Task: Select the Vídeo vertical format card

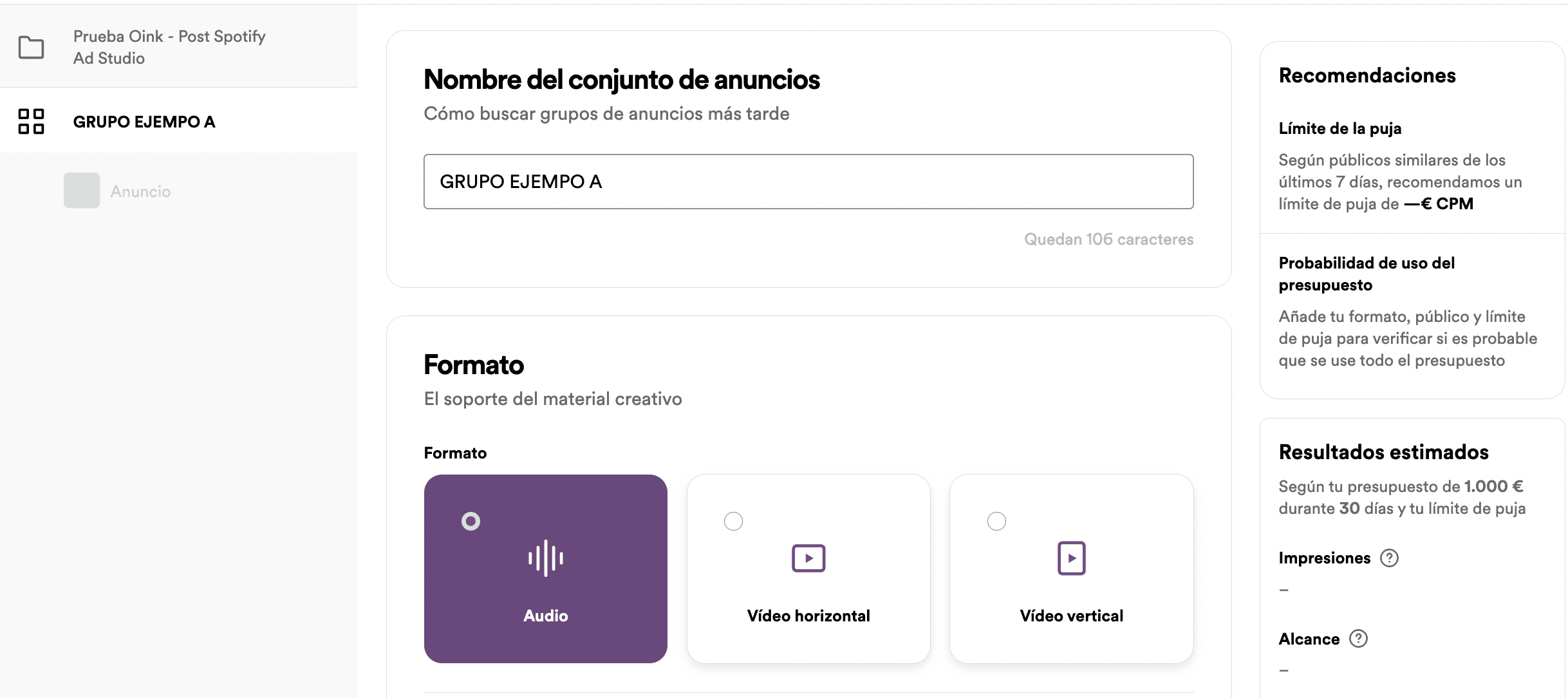Action: (x=1070, y=569)
